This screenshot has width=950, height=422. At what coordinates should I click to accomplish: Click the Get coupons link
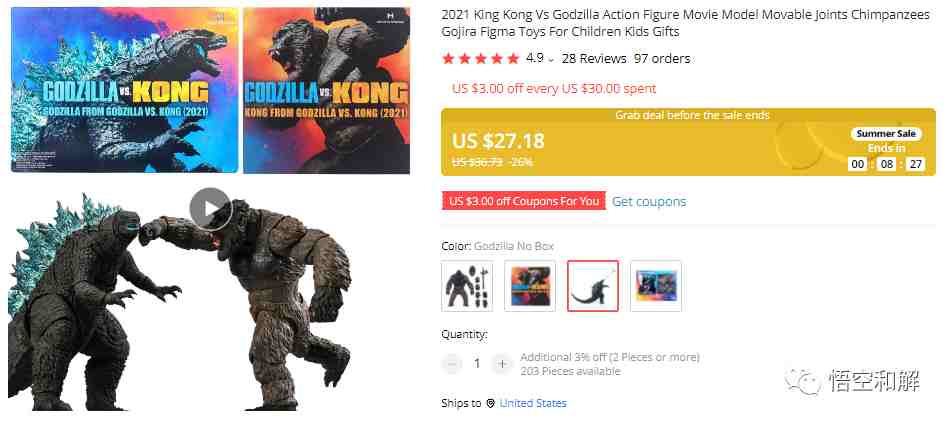pos(649,202)
